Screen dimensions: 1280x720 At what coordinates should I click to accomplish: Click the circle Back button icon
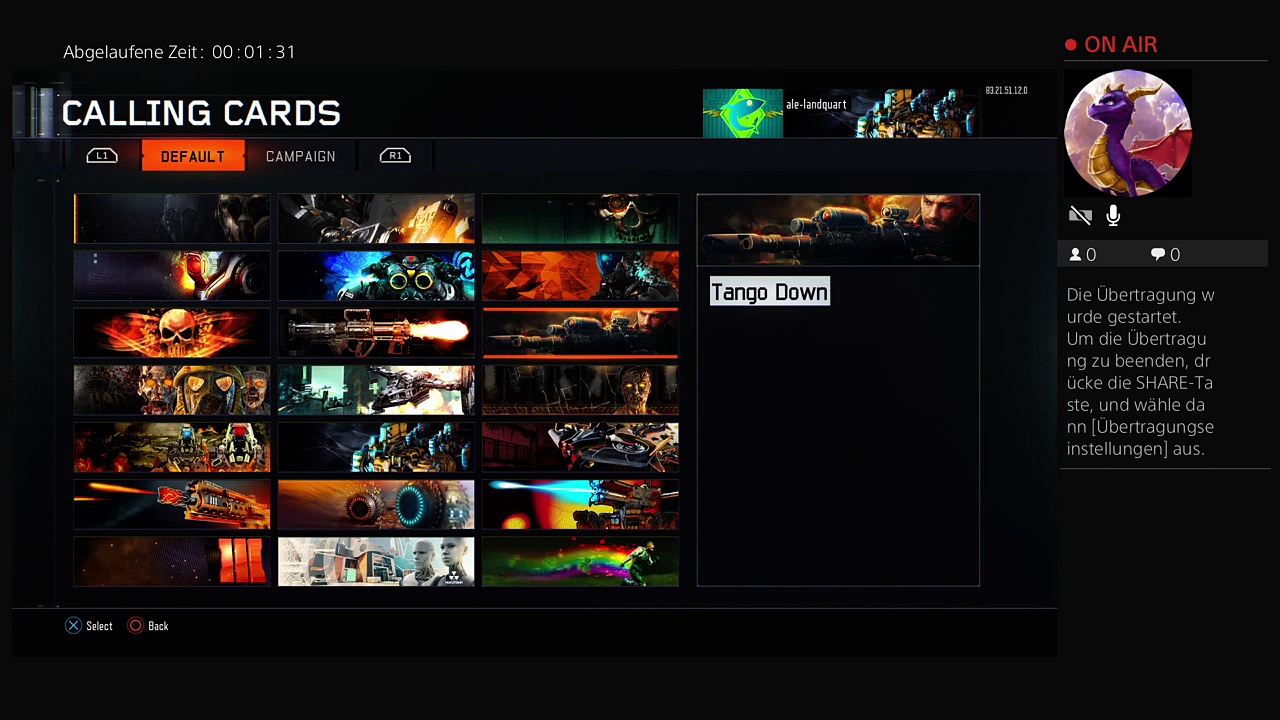[x=135, y=626]
